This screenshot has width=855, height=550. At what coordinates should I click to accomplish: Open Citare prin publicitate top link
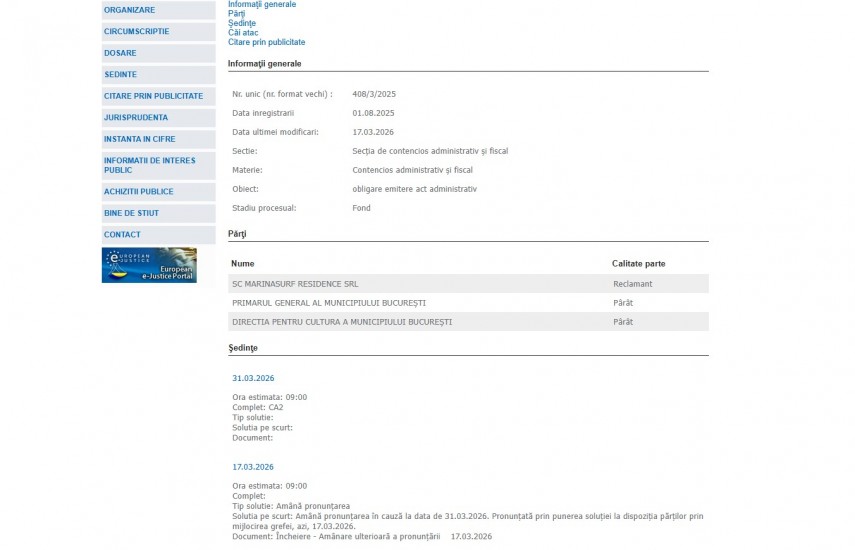[267, 42]
